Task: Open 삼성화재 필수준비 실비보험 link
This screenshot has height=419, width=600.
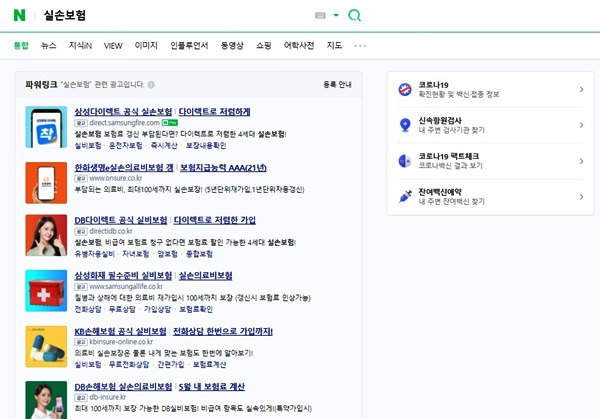Action: click(x=123, y=276)
